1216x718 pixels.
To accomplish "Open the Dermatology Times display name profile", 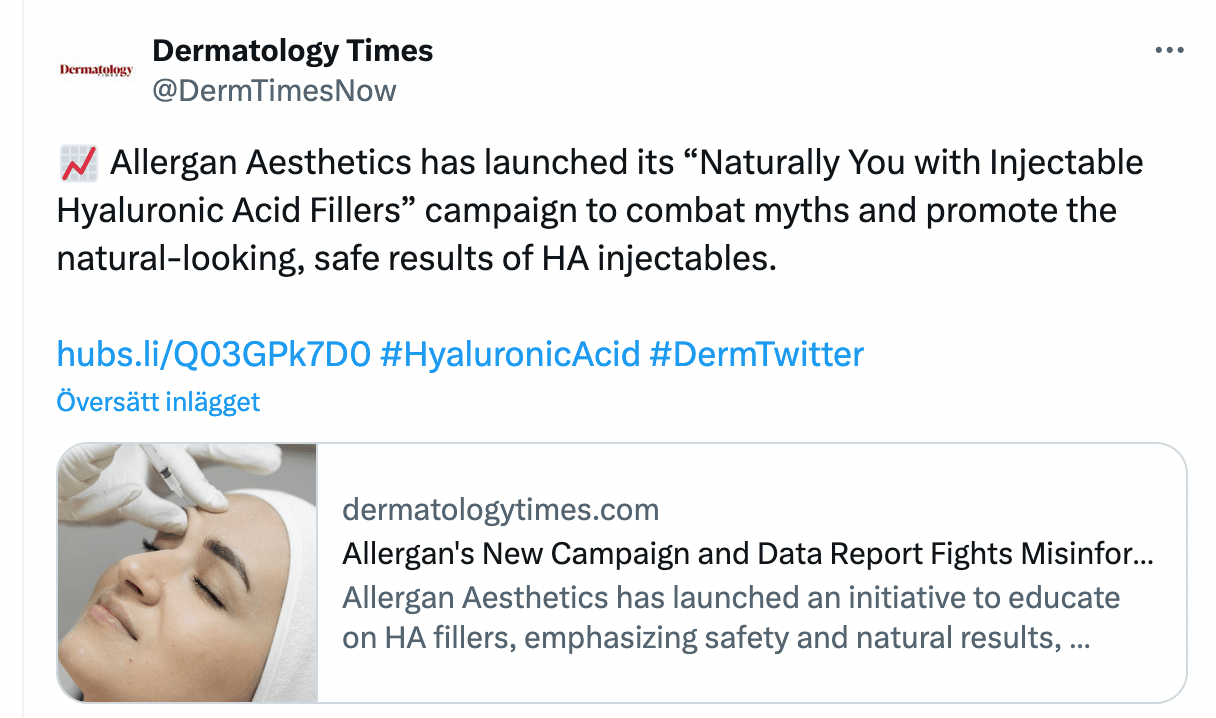I will coord(292,50).
